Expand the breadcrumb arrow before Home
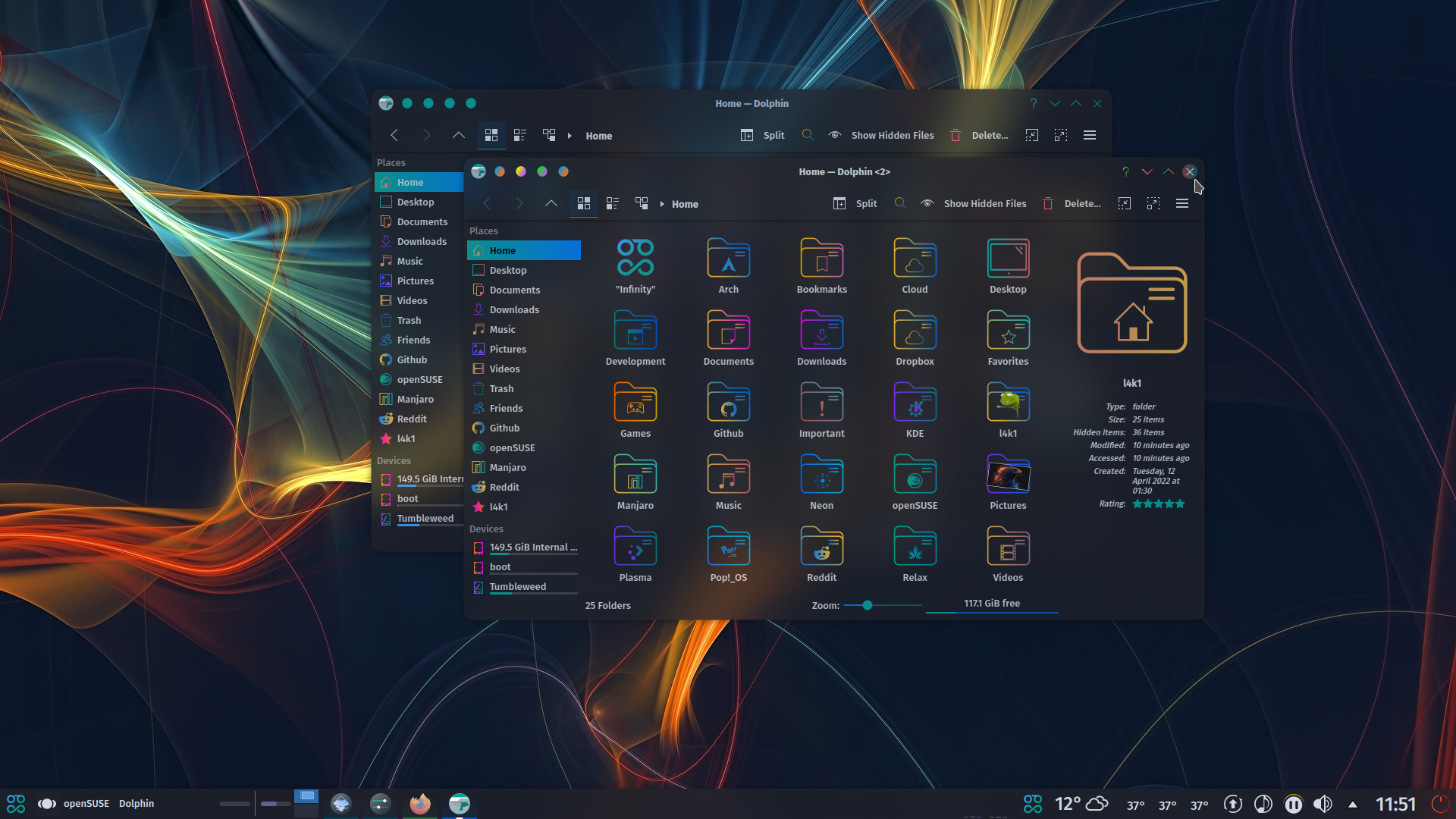 point(661,203)
